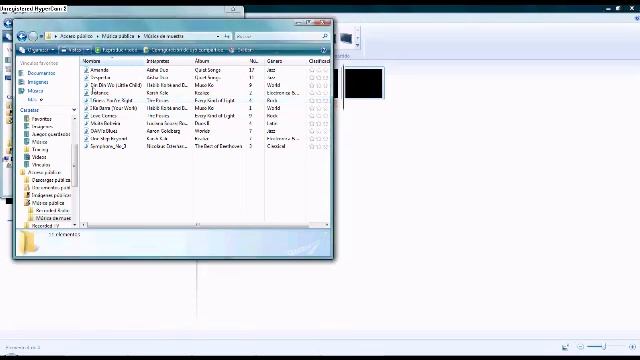Select the Distance song file
640x360 pixels.
[99, 93]
